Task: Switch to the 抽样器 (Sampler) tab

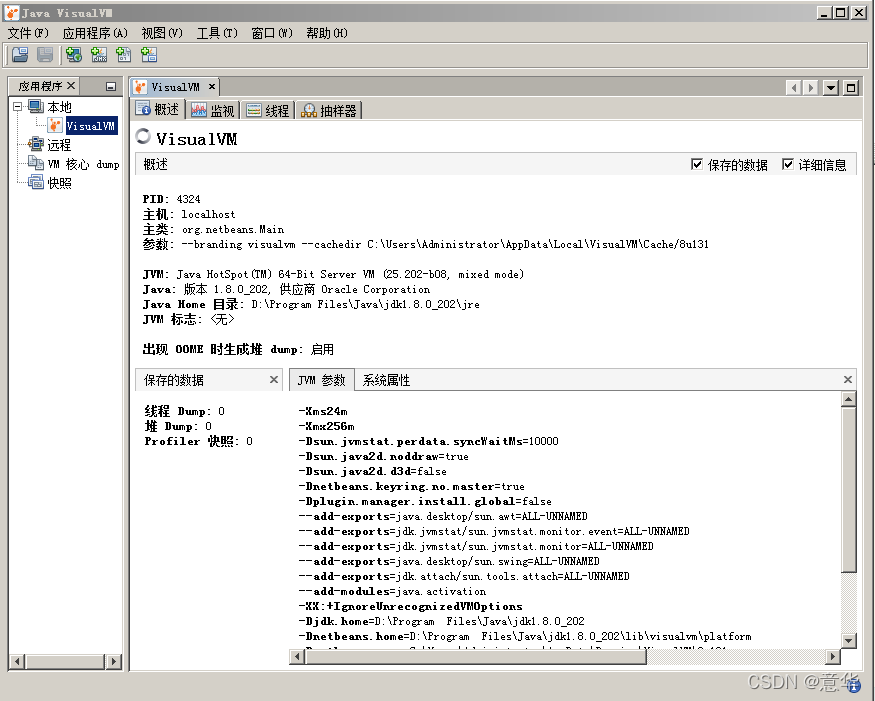Action: [328, 111]
